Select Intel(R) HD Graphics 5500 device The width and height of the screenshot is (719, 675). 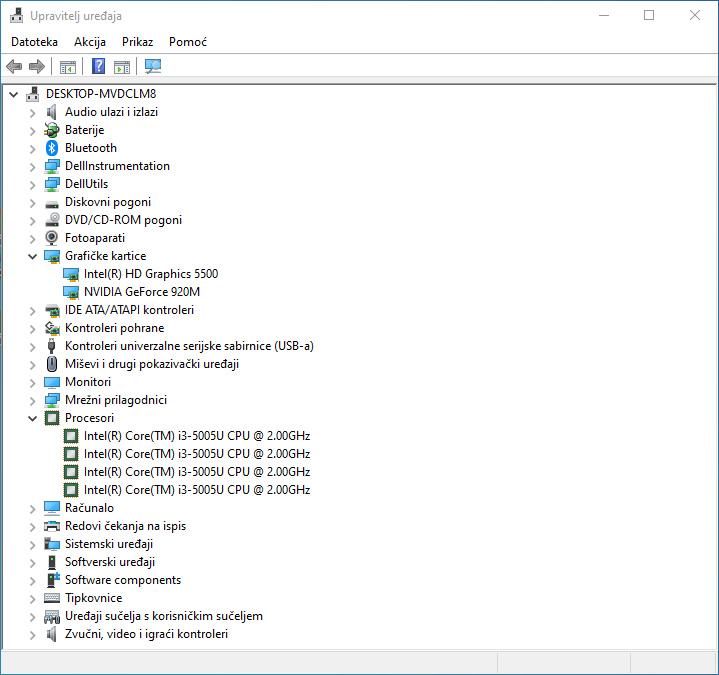tap(151, 274)
